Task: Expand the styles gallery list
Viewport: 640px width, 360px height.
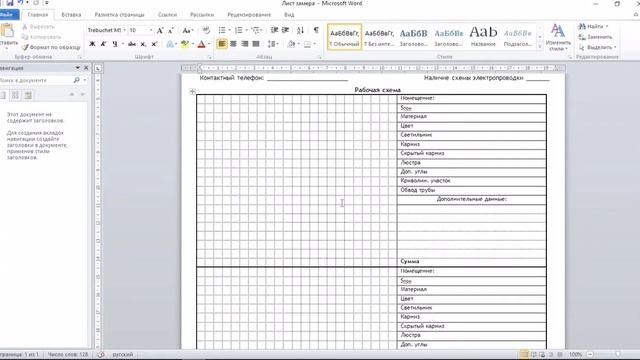Action: pyautogui.click(x=540, y=47)
